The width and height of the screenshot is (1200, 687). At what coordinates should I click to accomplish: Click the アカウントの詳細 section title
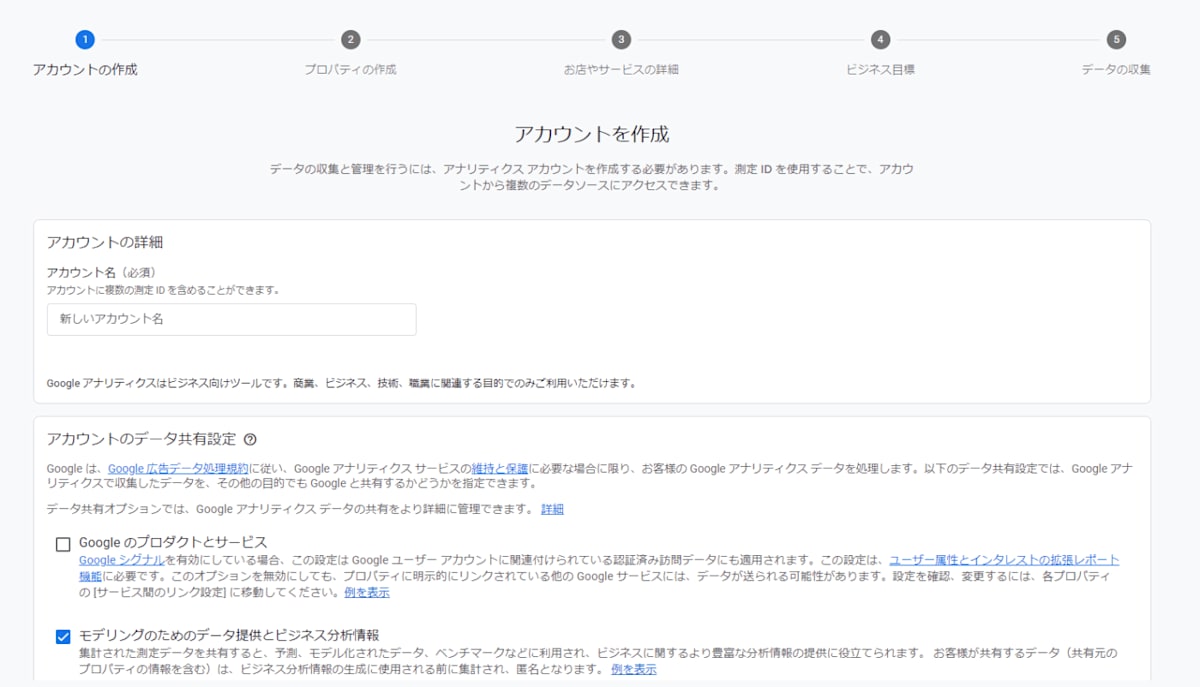(x=105, y=242)
